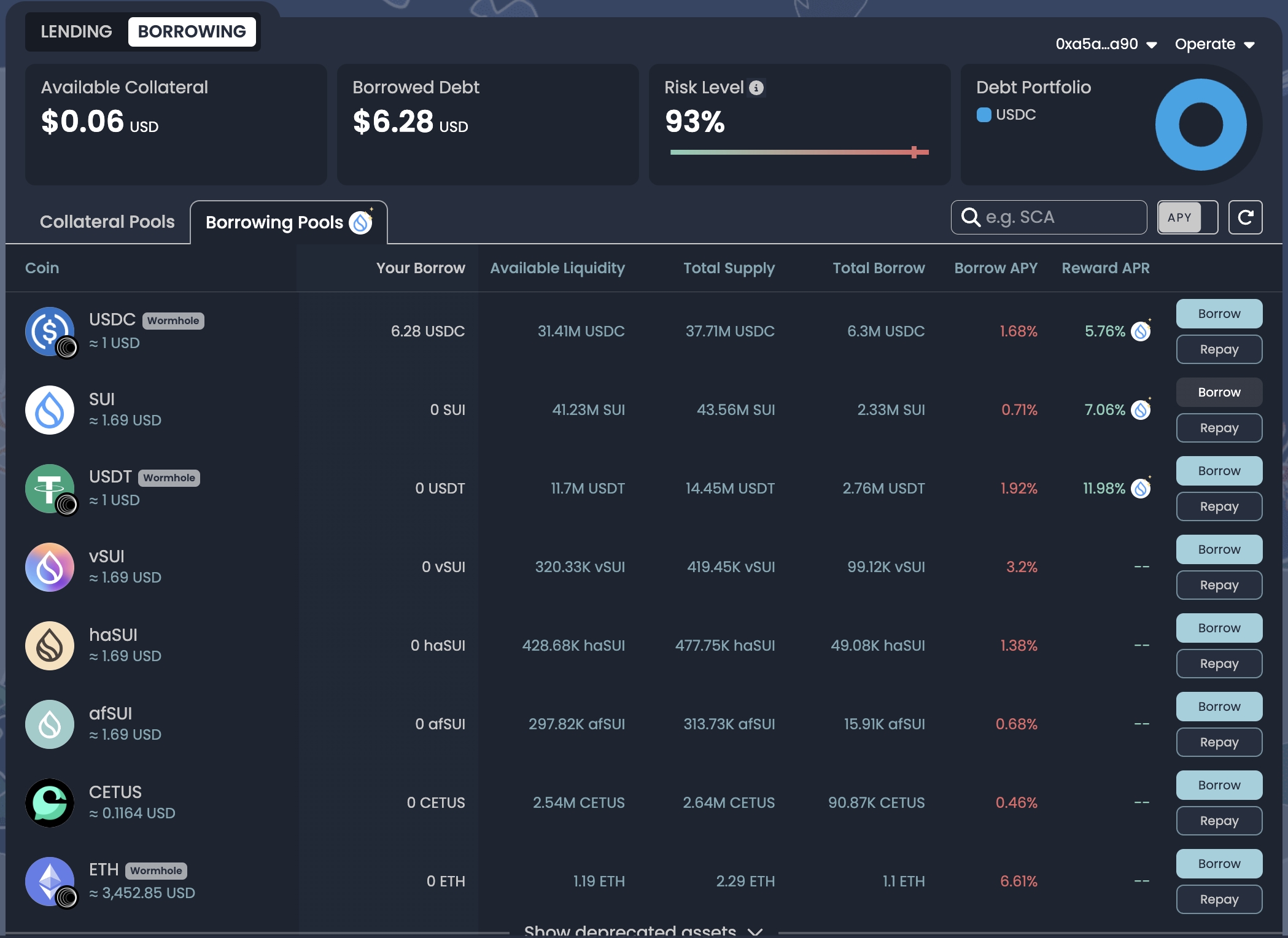Click Borrow button for SUI

[x=1219, y=392]
